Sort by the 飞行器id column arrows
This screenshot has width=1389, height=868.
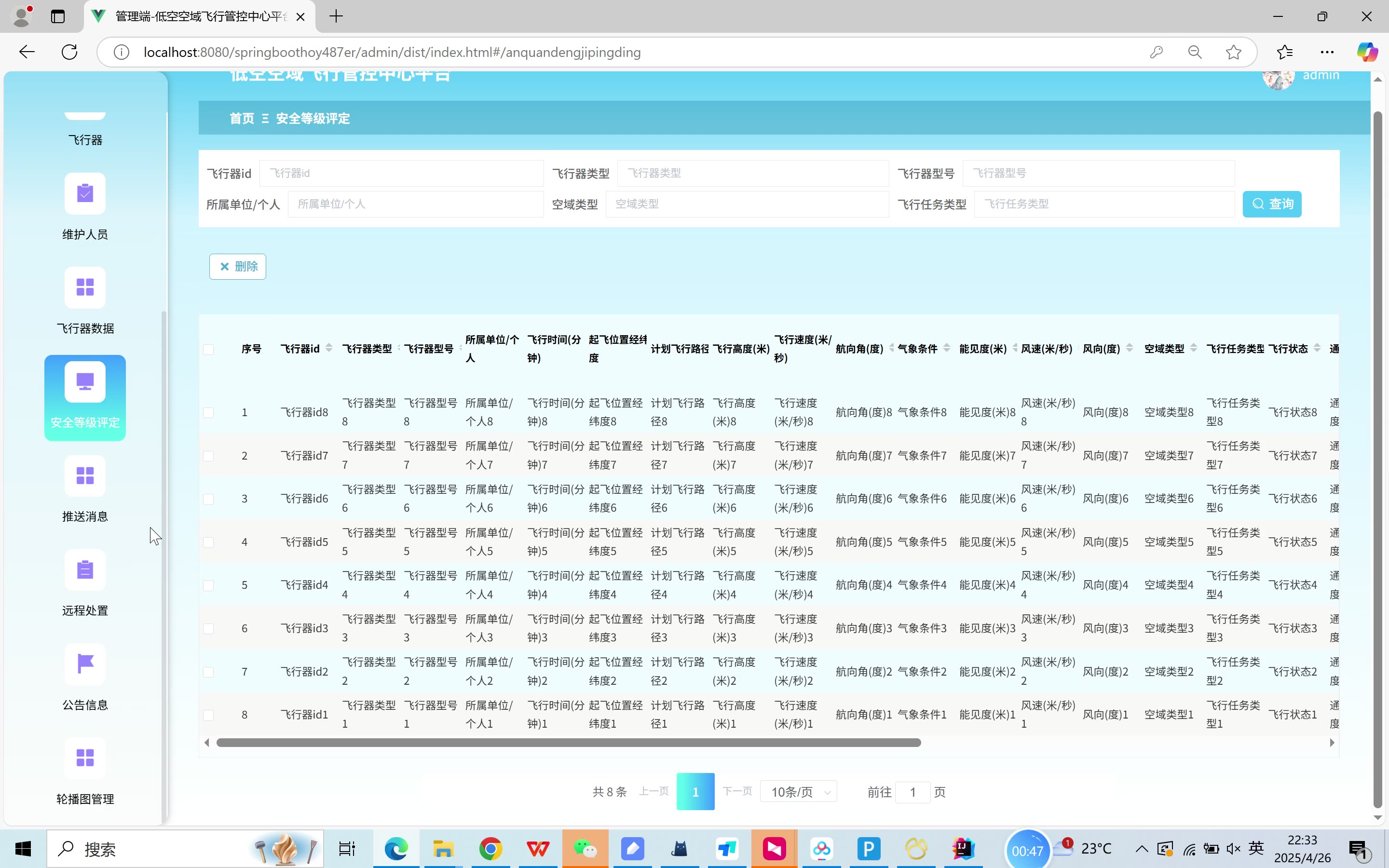[x=329, y=348]
